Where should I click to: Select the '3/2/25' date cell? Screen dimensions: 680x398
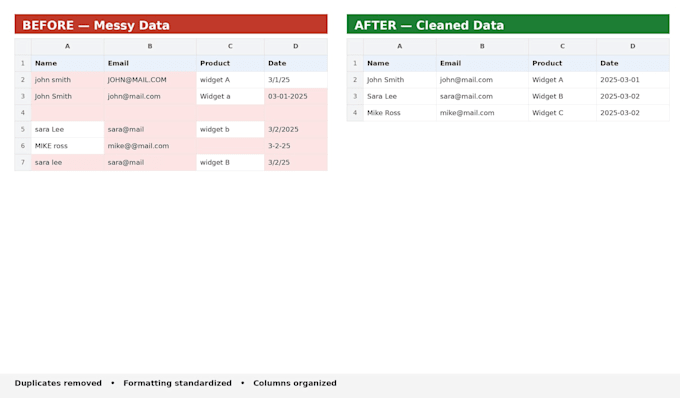click(296, 162)
